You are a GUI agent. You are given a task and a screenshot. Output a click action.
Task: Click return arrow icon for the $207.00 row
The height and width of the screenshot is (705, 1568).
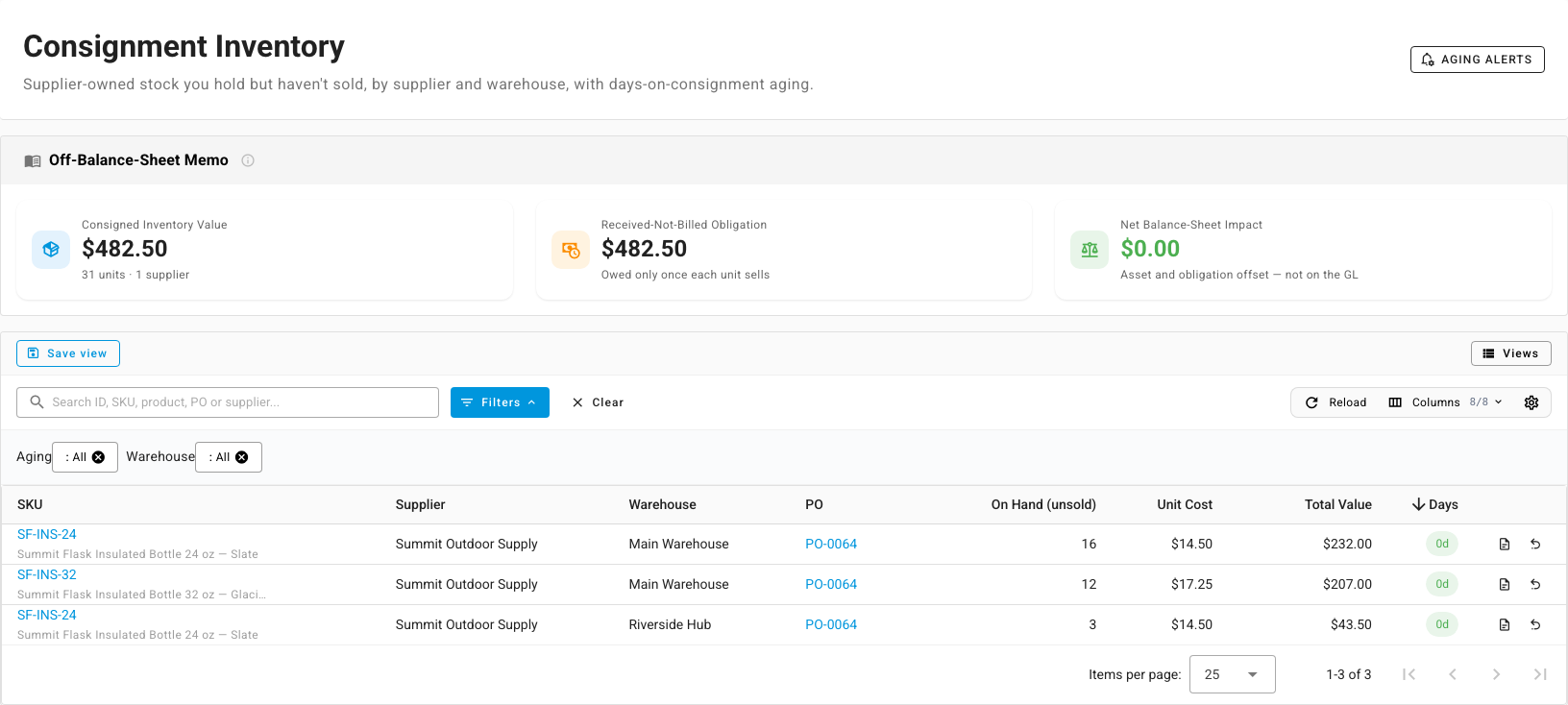1535,584
